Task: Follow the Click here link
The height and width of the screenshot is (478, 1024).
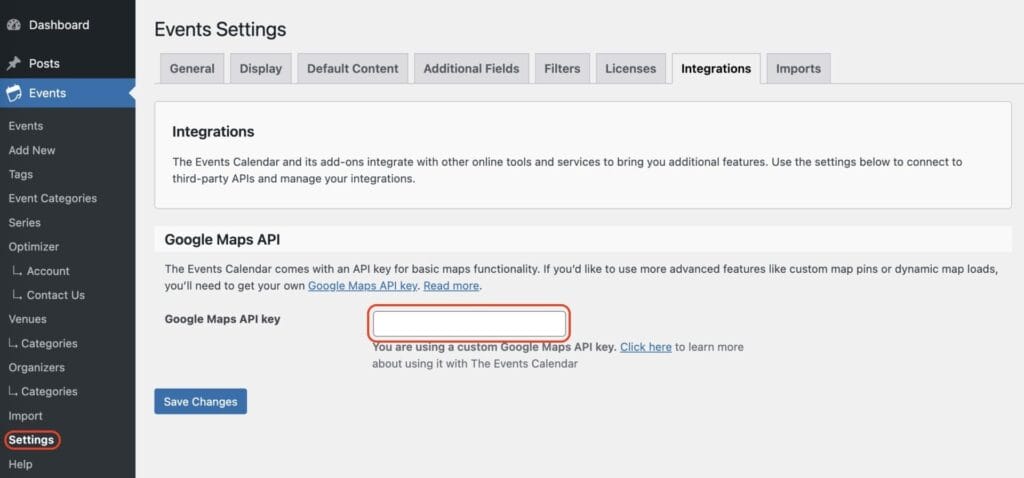Action: pyautogui.click(x=646, y=347)
